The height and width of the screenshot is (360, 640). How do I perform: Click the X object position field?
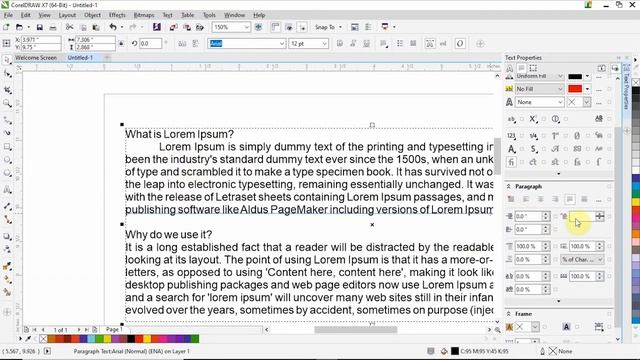pos(40,40)
